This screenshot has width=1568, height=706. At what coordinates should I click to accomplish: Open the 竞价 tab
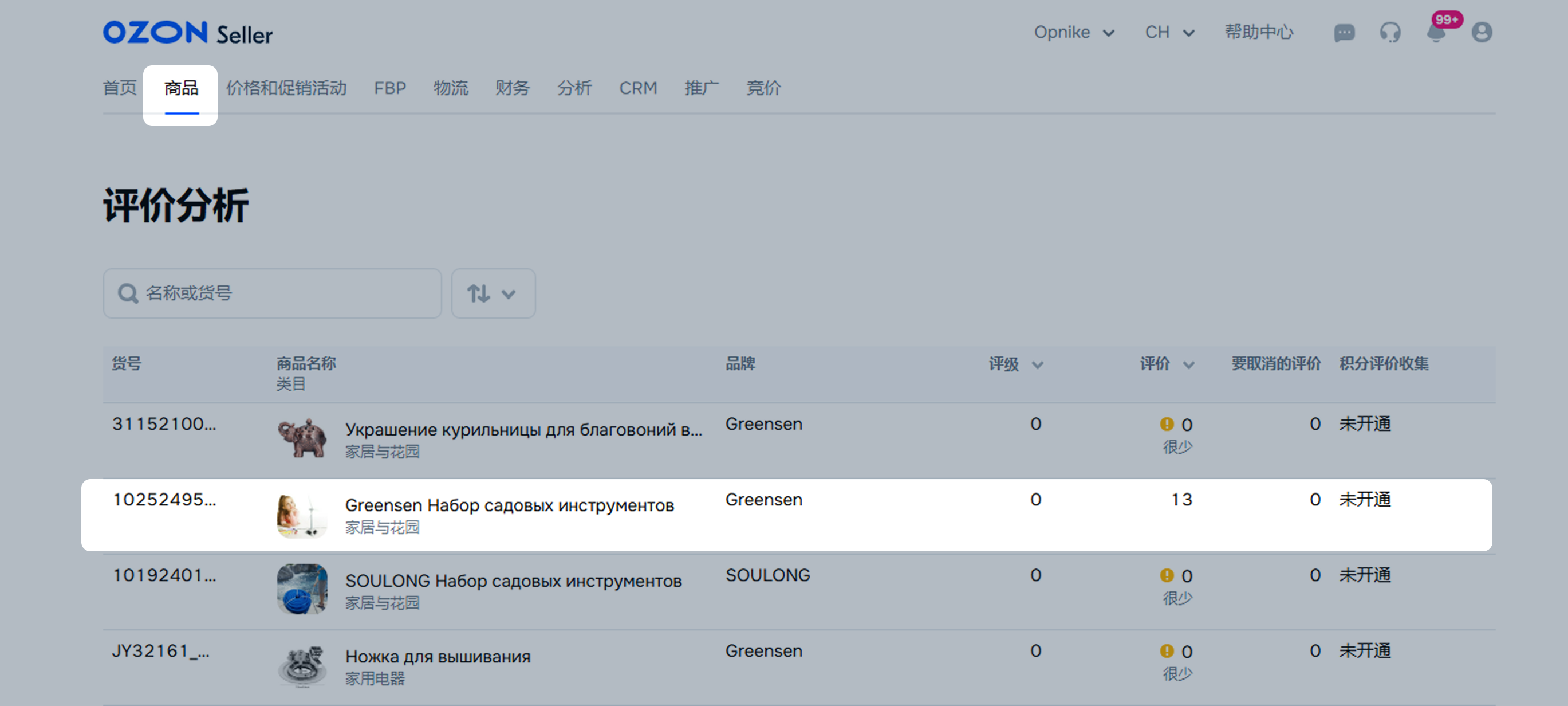[763, 88]
